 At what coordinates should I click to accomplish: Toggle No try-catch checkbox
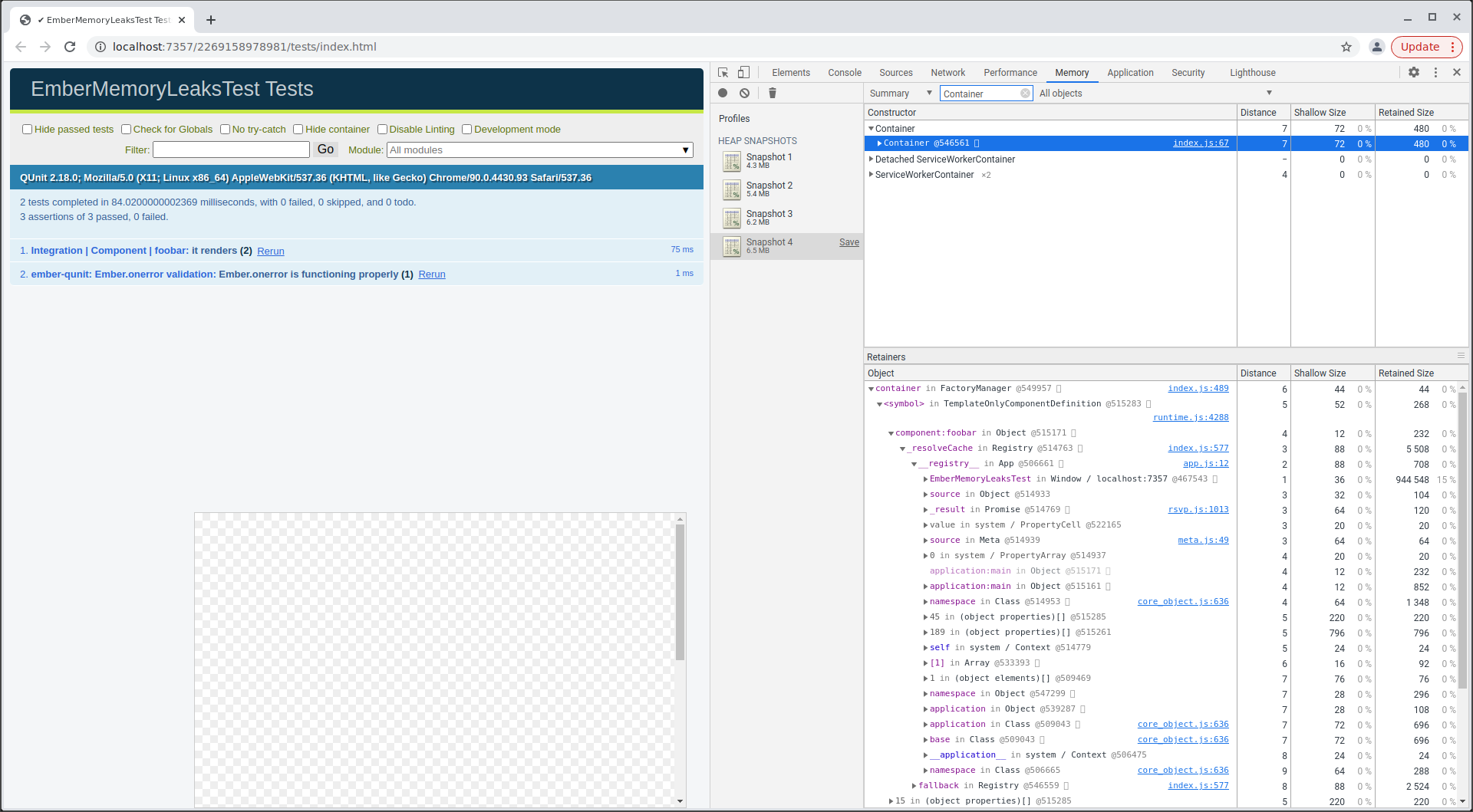click(x=225, y=129)
